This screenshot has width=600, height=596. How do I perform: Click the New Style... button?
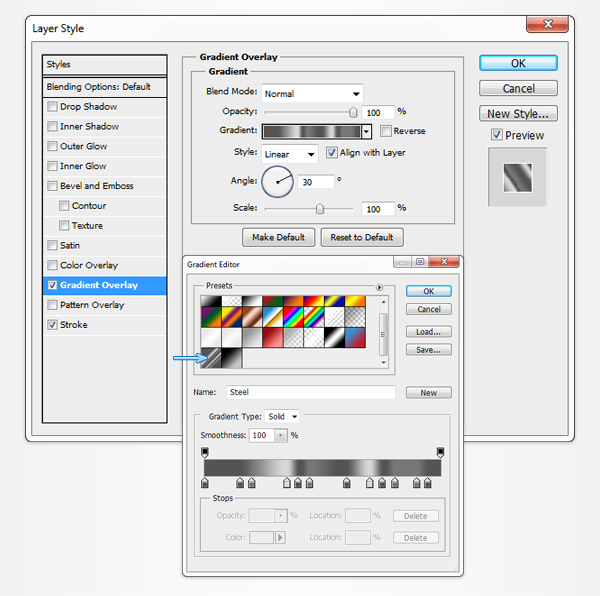tap(518, 114)
